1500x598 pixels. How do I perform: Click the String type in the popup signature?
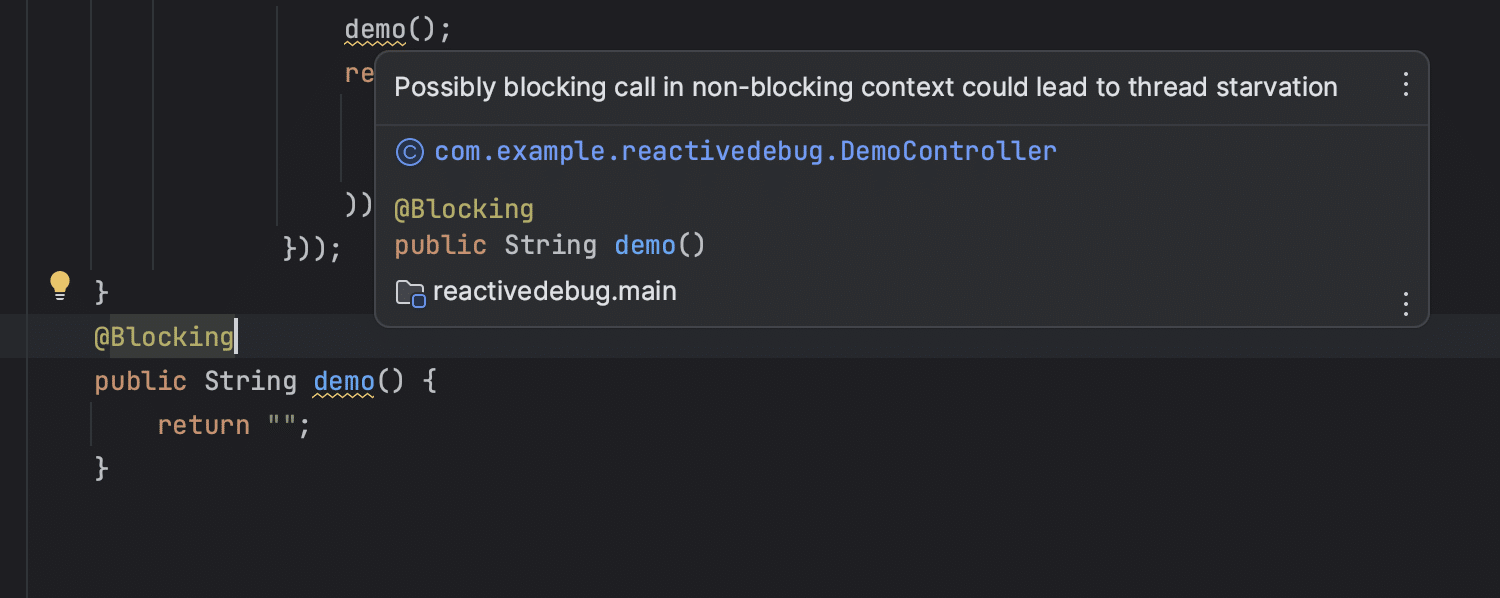click(x=550, y=245)
